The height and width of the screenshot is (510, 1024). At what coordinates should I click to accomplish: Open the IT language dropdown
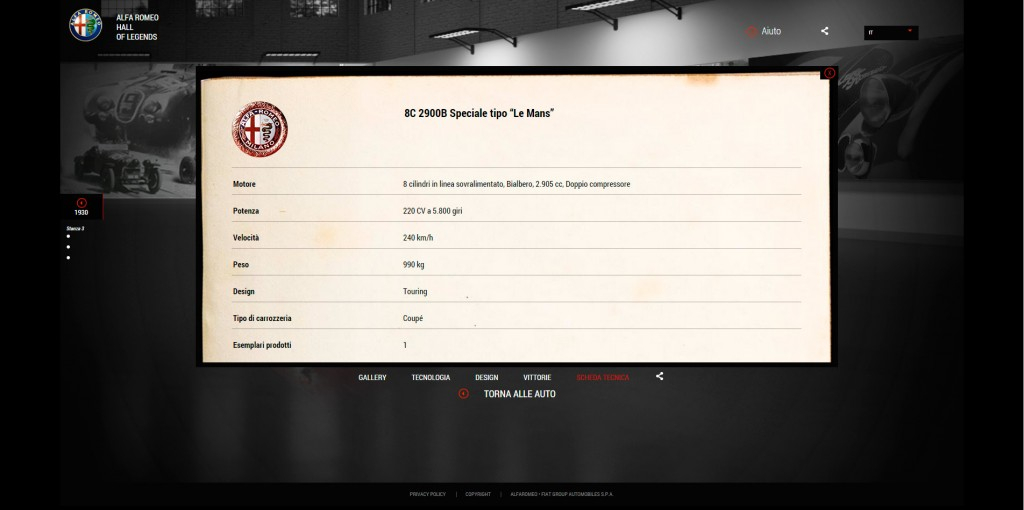(x=891, y=32)
